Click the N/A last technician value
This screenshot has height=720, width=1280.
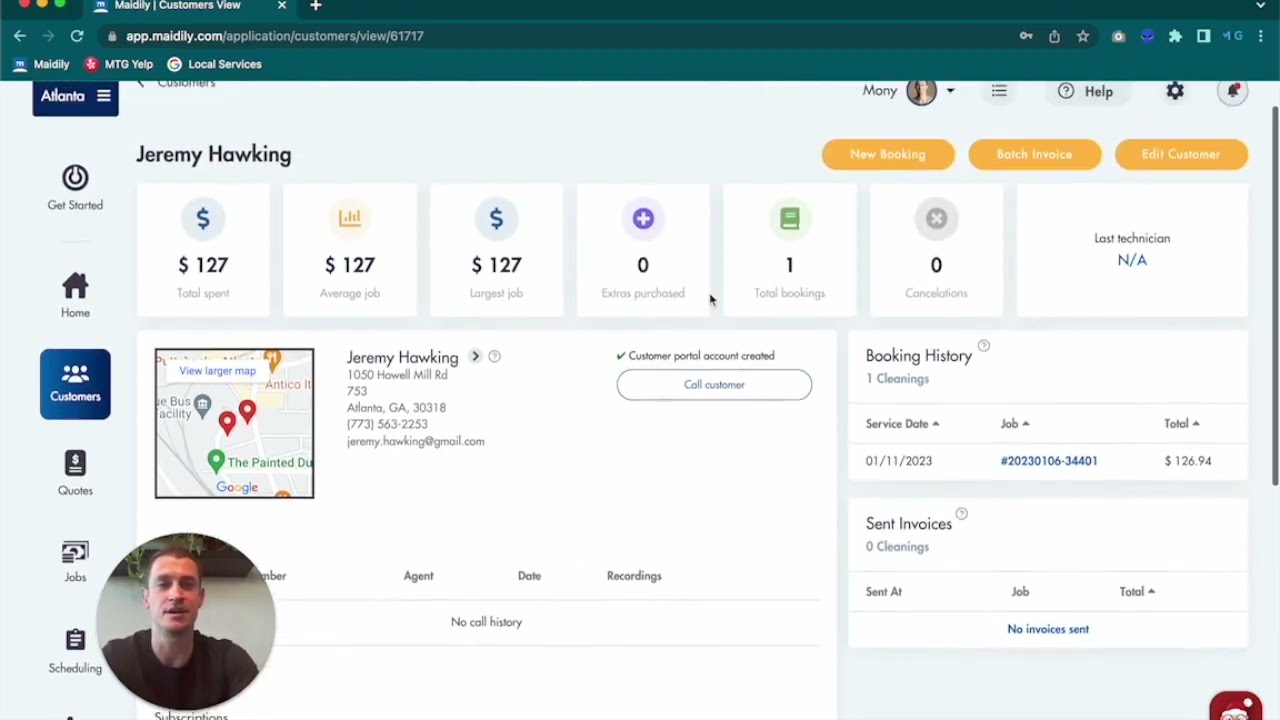tap(1132, 260)
